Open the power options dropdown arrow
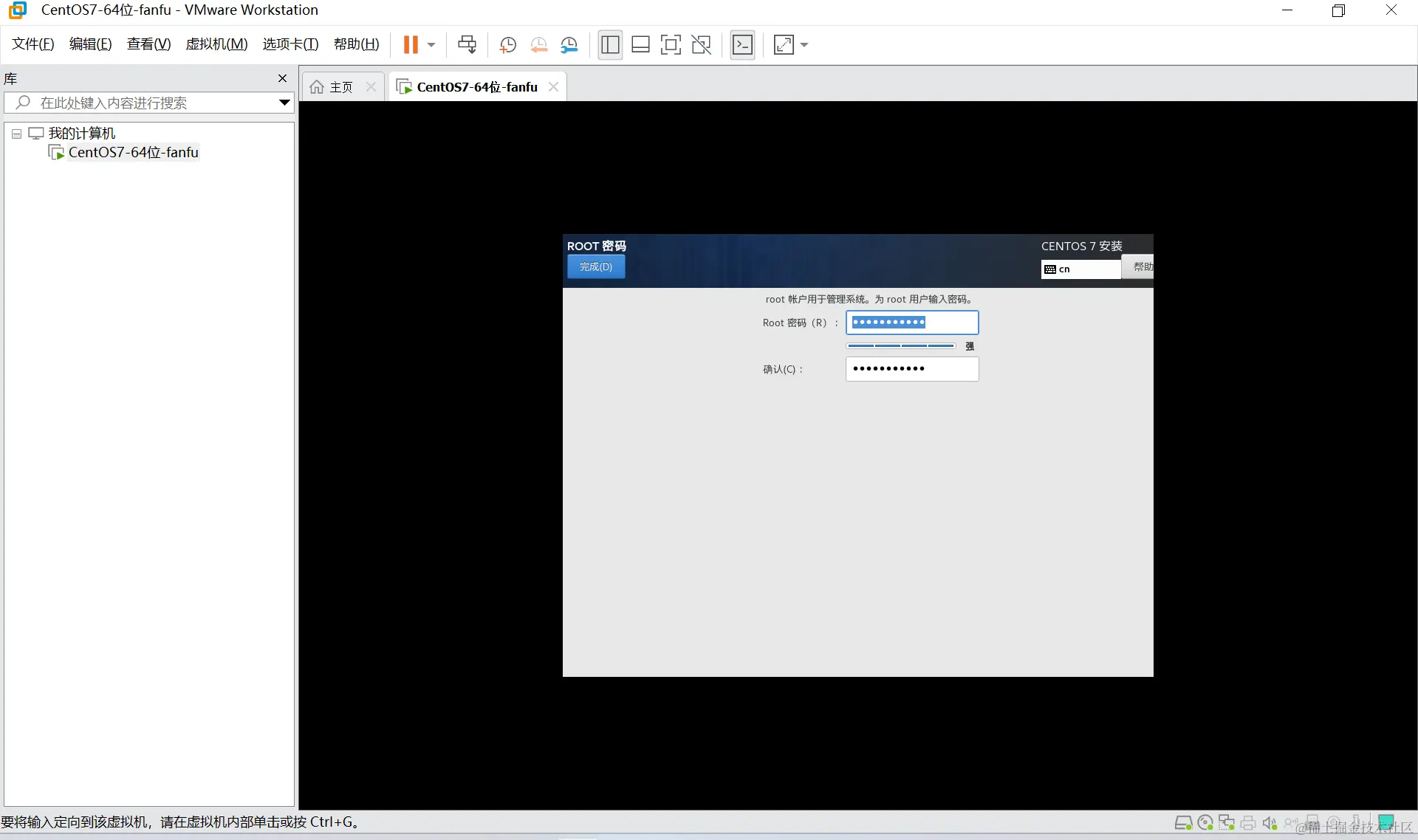 click(x=431, y=45)
